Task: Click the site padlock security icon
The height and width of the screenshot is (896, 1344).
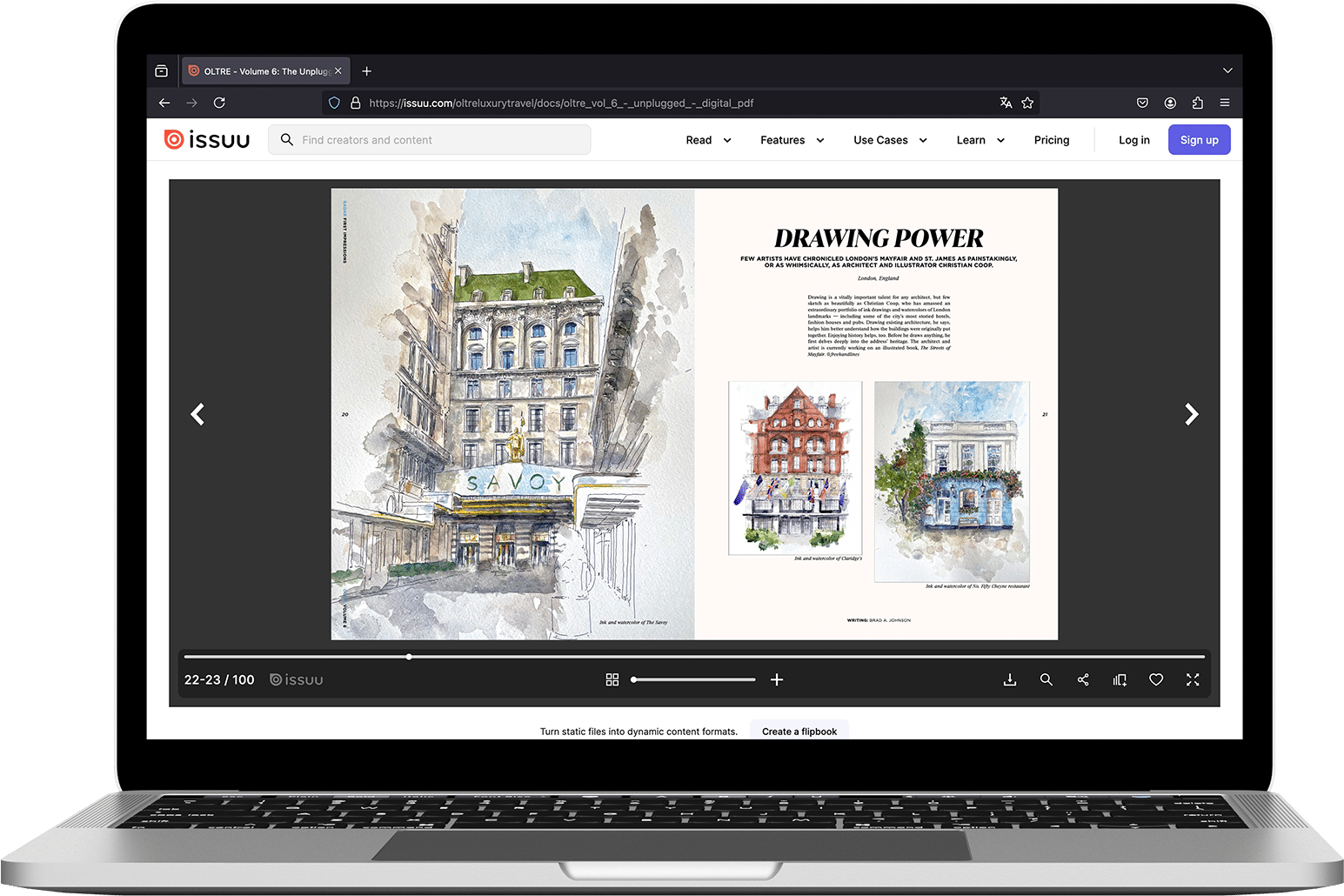Action: pyautogui.click(x=355, y=103)
